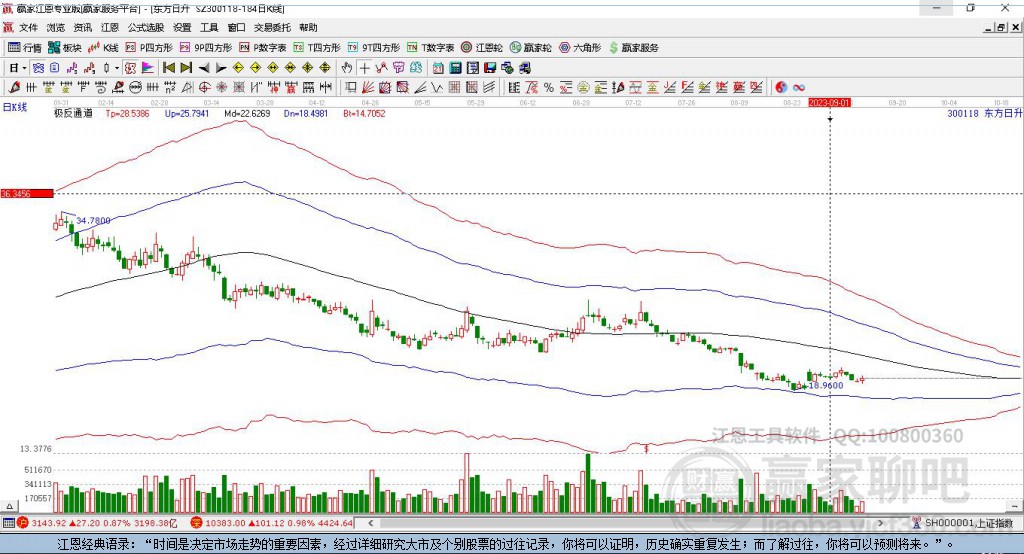Open the 赢家轮 wheel tool
The width and height of the screenshot is (1024, 554).
pyautogui.click(x=531, y=48)
